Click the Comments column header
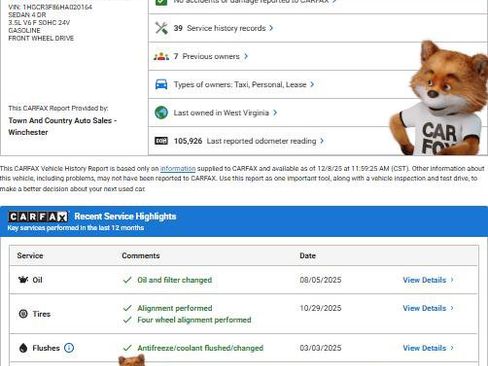The width and height of the screenshot is (488, 366). (141, 256)
